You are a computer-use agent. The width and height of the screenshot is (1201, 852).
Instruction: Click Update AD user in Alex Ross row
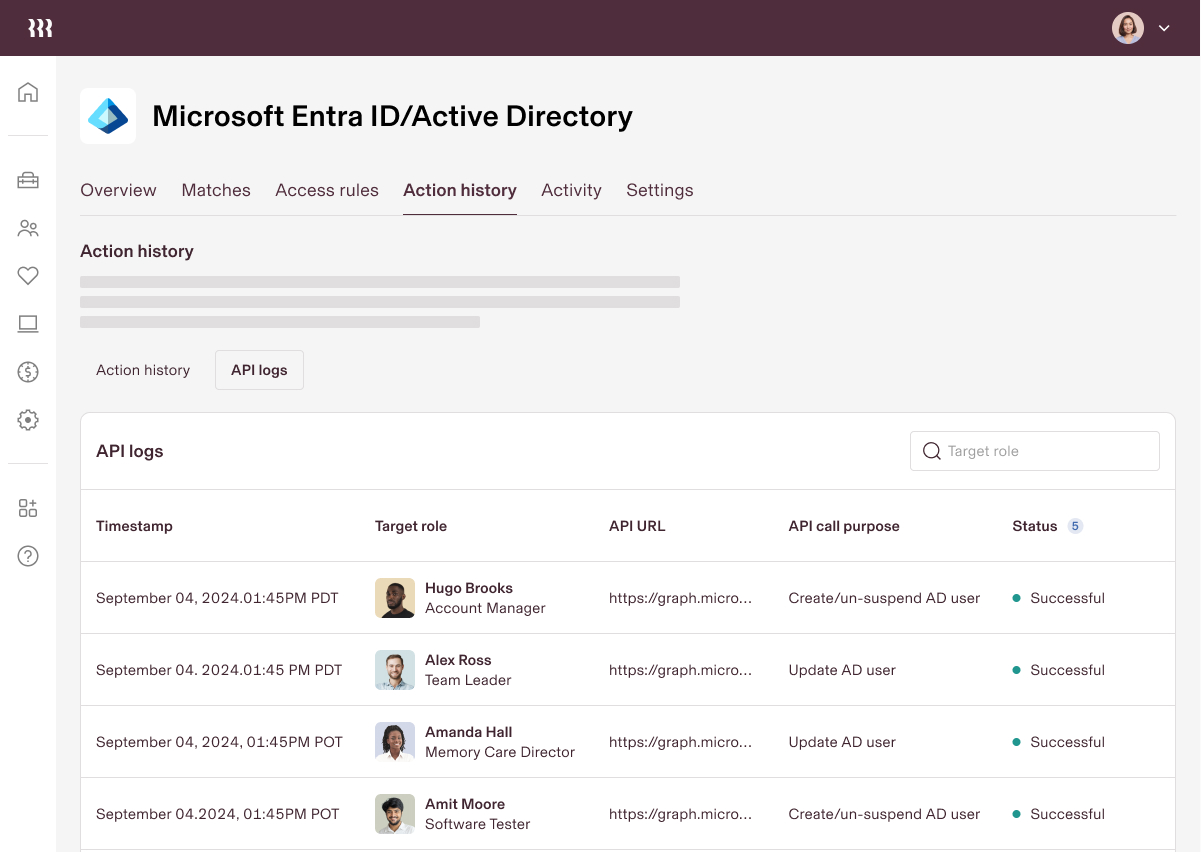842,670
